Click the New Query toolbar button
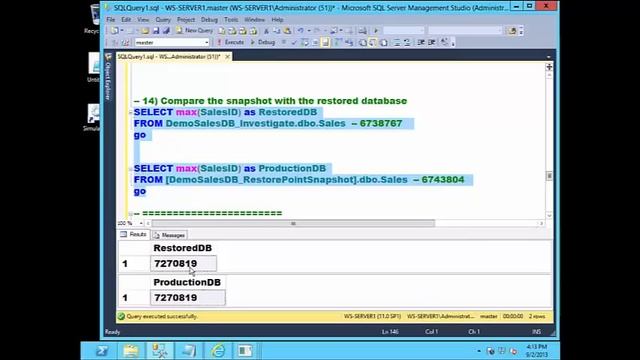The width and height of the screenshot is (640, 360). [x=194, y=31]
